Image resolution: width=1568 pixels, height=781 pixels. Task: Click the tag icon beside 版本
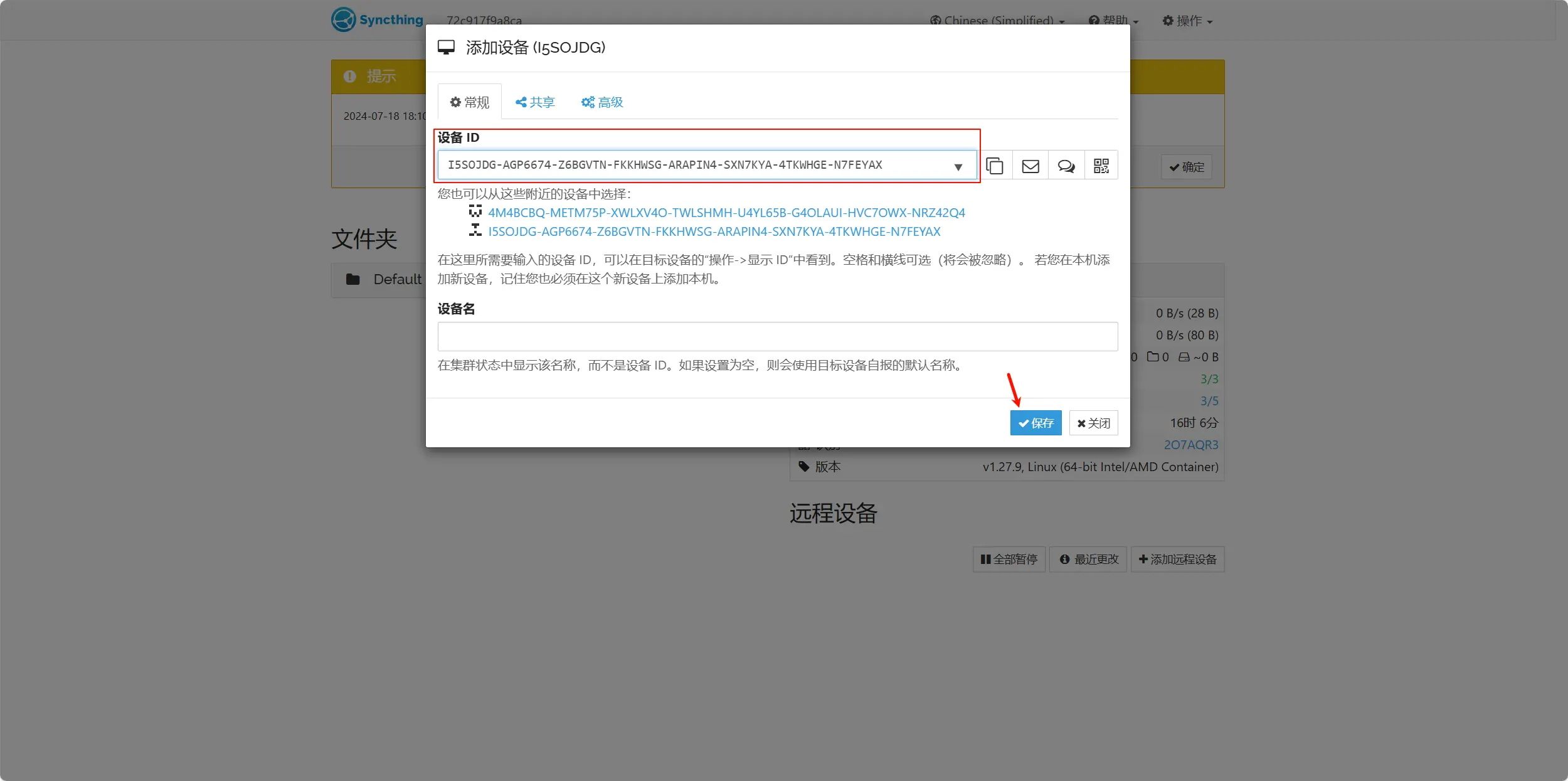804,467
